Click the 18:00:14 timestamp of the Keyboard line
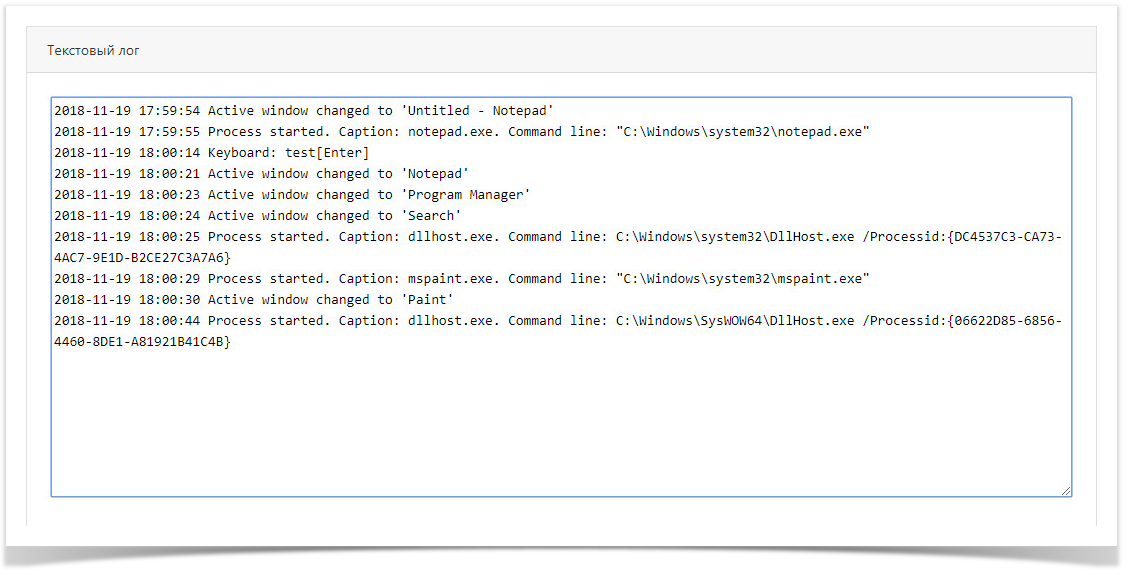The image size is (1131, 575). pos(169,153)
